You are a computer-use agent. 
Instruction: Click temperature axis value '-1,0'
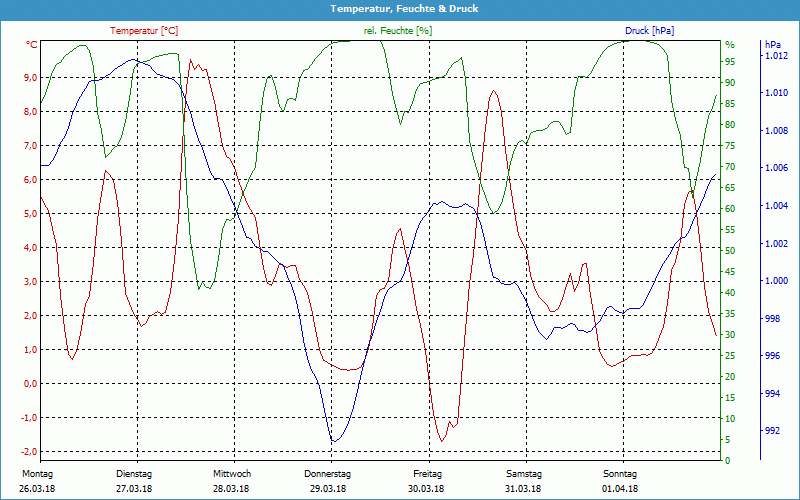(29, 418)
